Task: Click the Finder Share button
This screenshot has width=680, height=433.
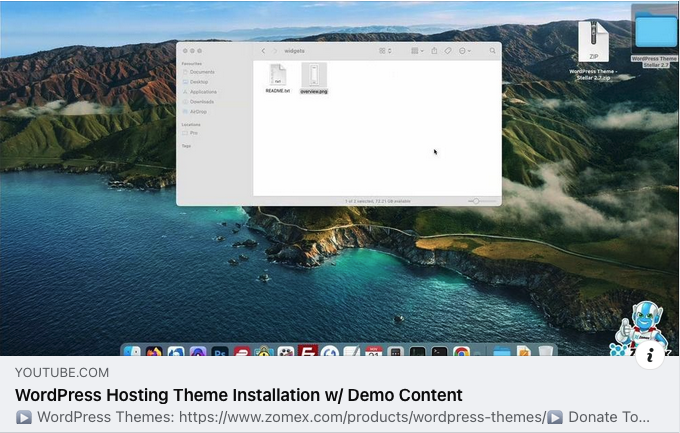Action: point(434,51)
